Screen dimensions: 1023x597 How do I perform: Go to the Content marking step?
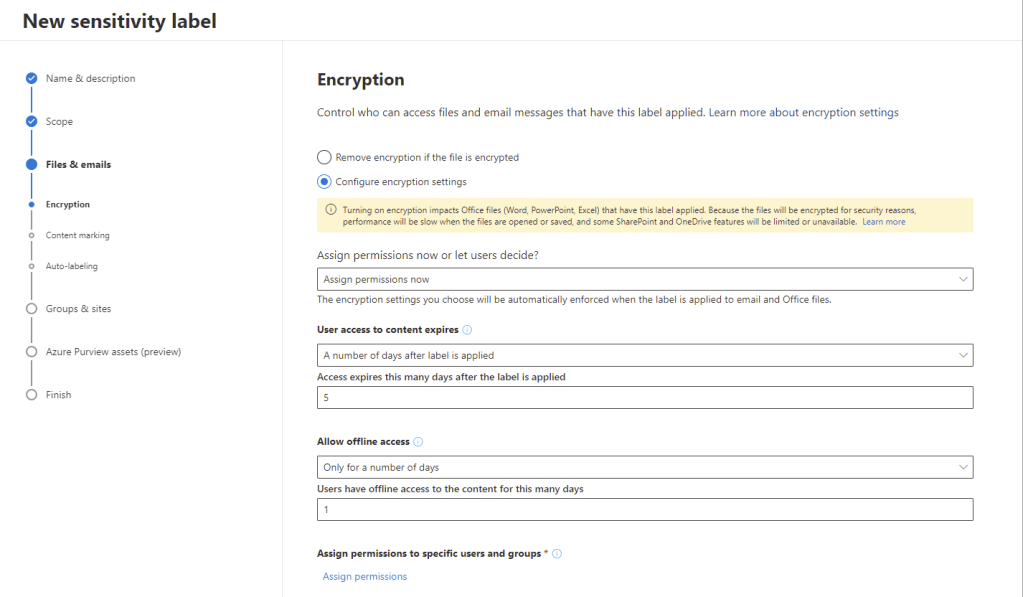click(77, 236)
